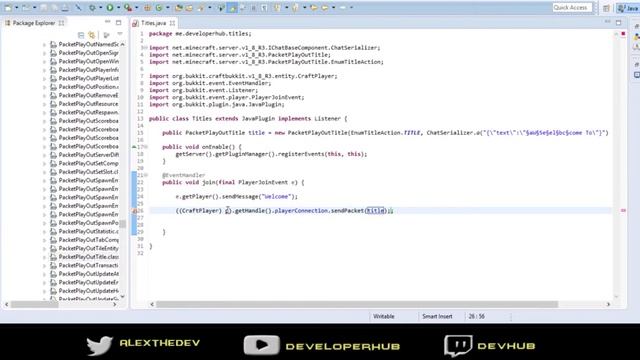Expand PacketPlayOutPosition tree node
The image size is (640, 360).
pyautogui.click(x=44, y=87)
